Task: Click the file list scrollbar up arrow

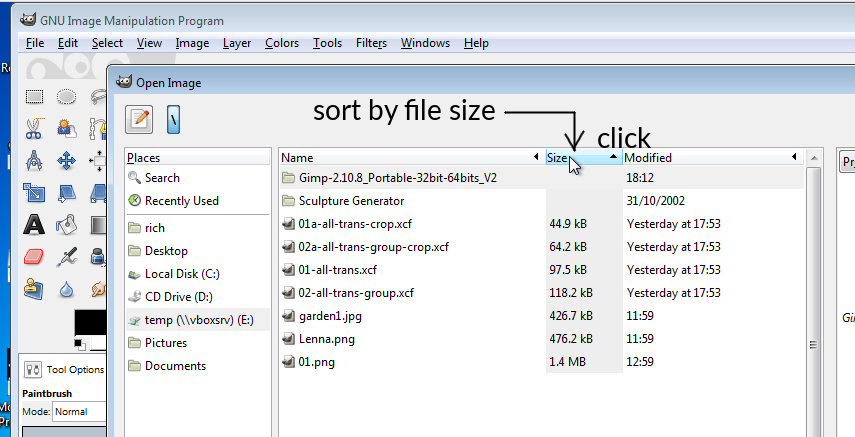Action: pos(814,158)
